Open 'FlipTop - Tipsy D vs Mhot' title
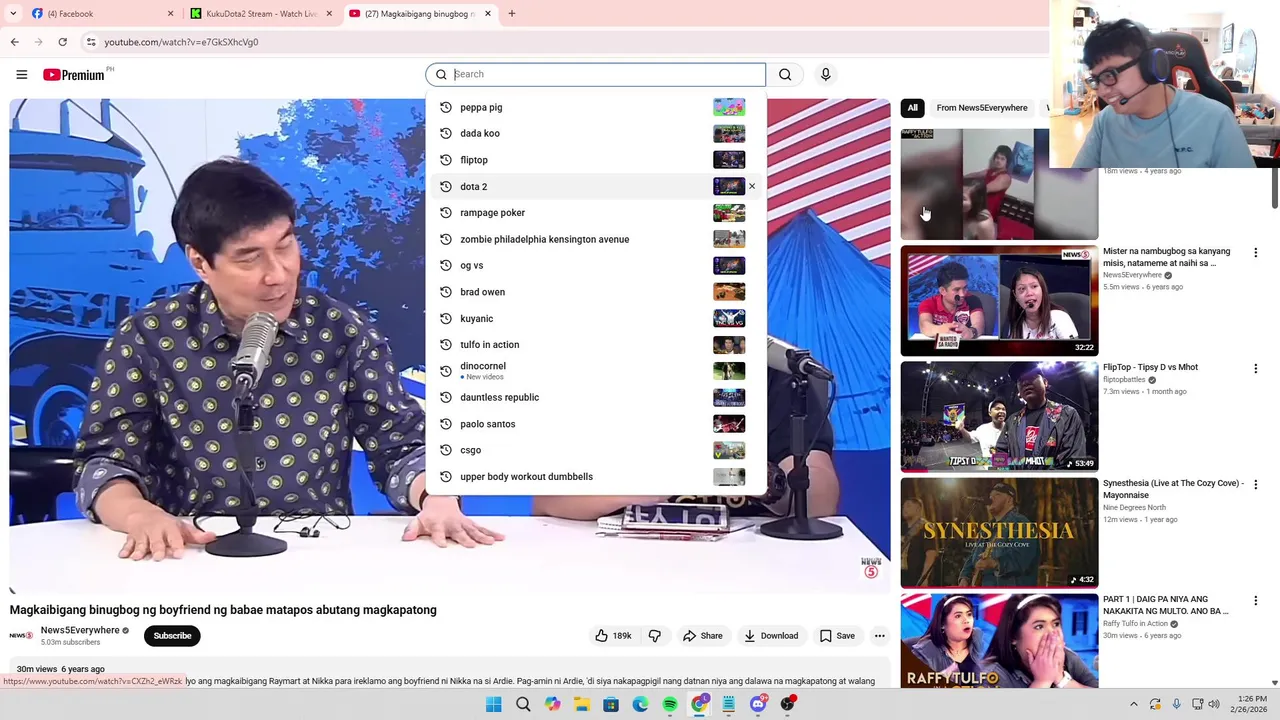Viewport: 1280px width, 720px height. (x=1150, y=367)
